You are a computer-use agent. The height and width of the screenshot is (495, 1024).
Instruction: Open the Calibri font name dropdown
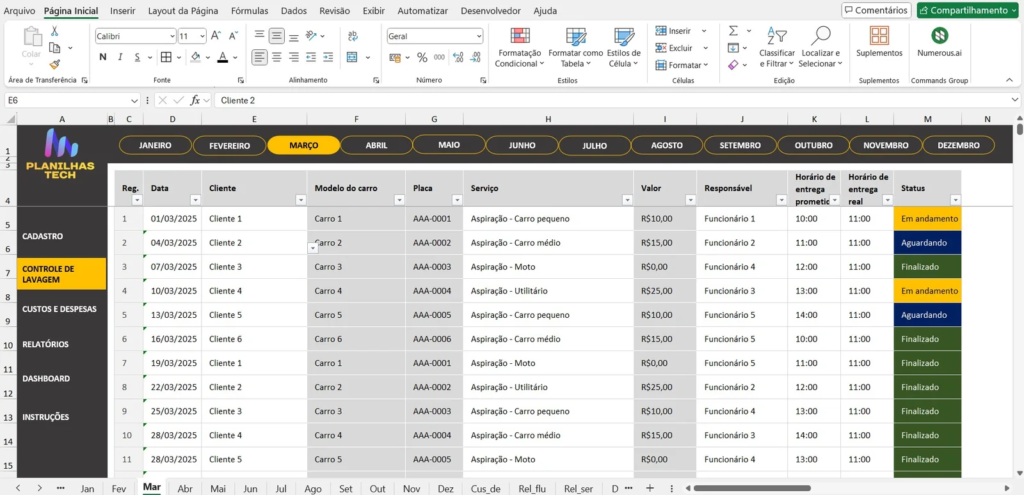click(170, 35)
